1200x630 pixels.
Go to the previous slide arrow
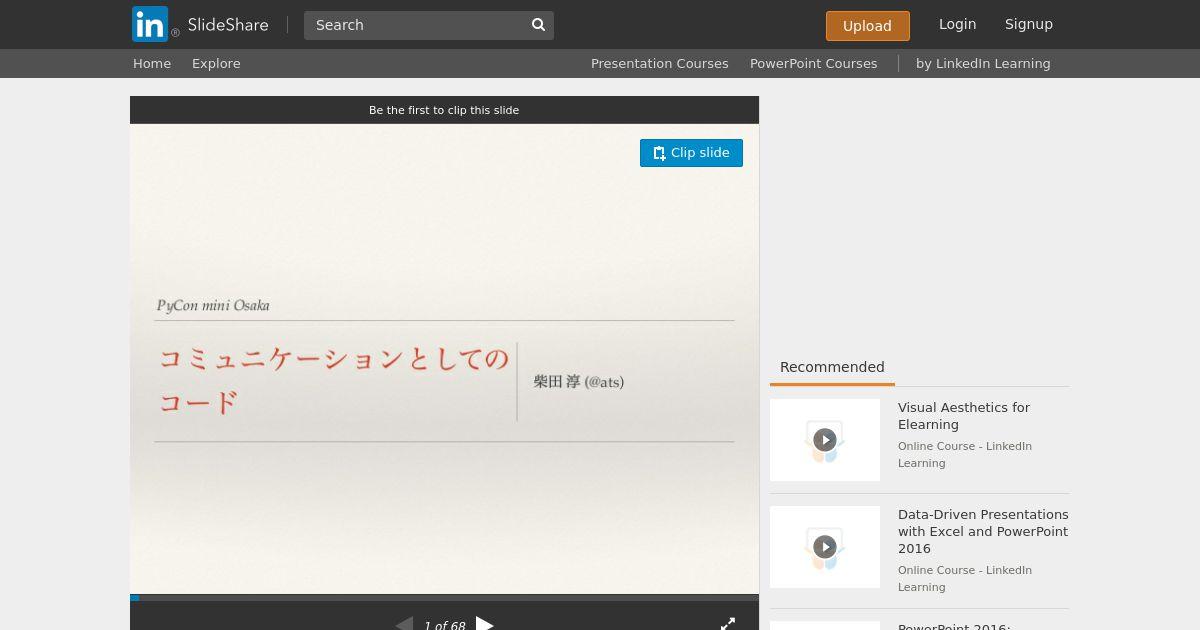point(404,624)
